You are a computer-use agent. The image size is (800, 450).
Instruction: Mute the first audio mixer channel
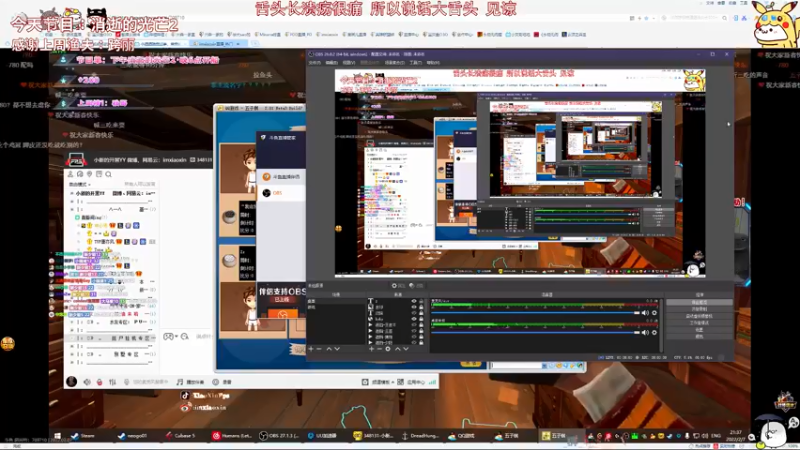click(x=645, y=313)
